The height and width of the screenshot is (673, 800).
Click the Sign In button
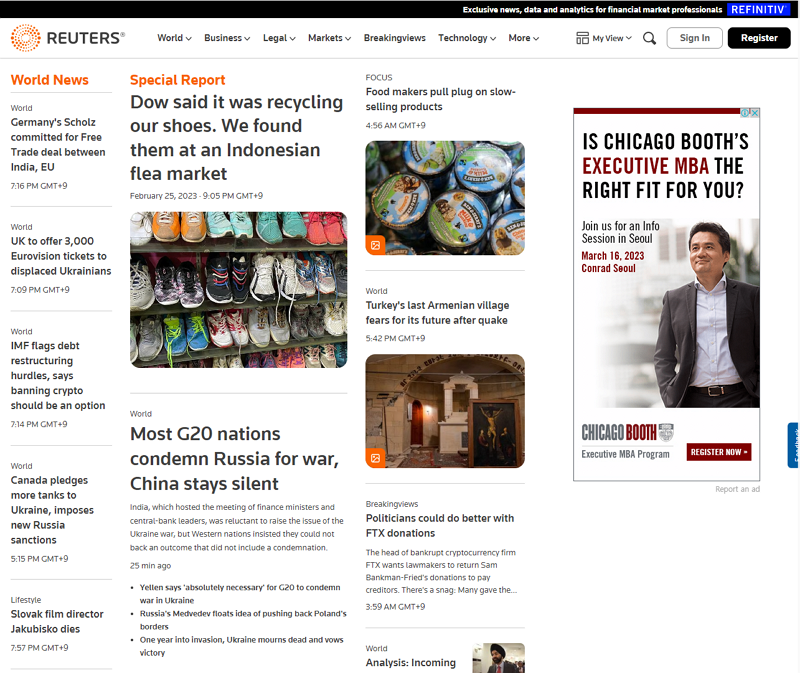pos(694,38)
